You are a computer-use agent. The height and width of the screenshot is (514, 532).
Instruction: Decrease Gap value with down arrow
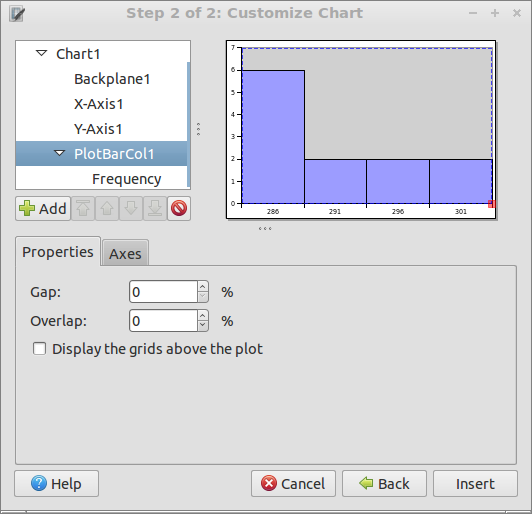[x=203, y=297]
